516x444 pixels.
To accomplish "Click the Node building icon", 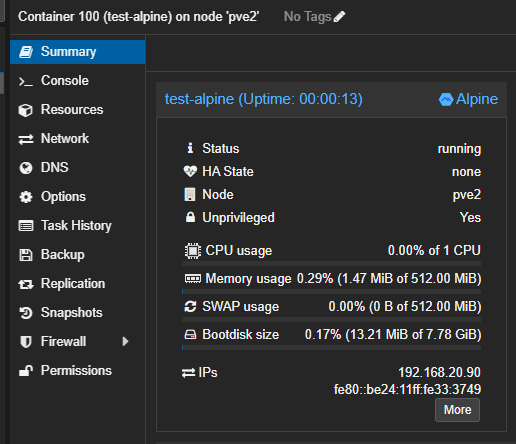I will pyautogui.click(x=190, y=194).
